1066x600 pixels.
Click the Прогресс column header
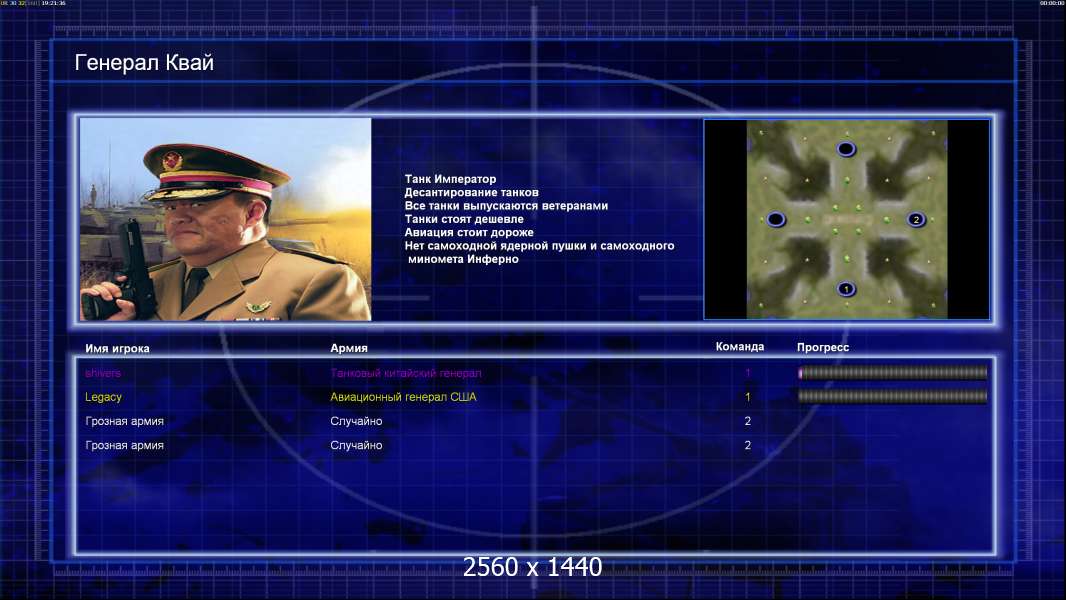823,347
